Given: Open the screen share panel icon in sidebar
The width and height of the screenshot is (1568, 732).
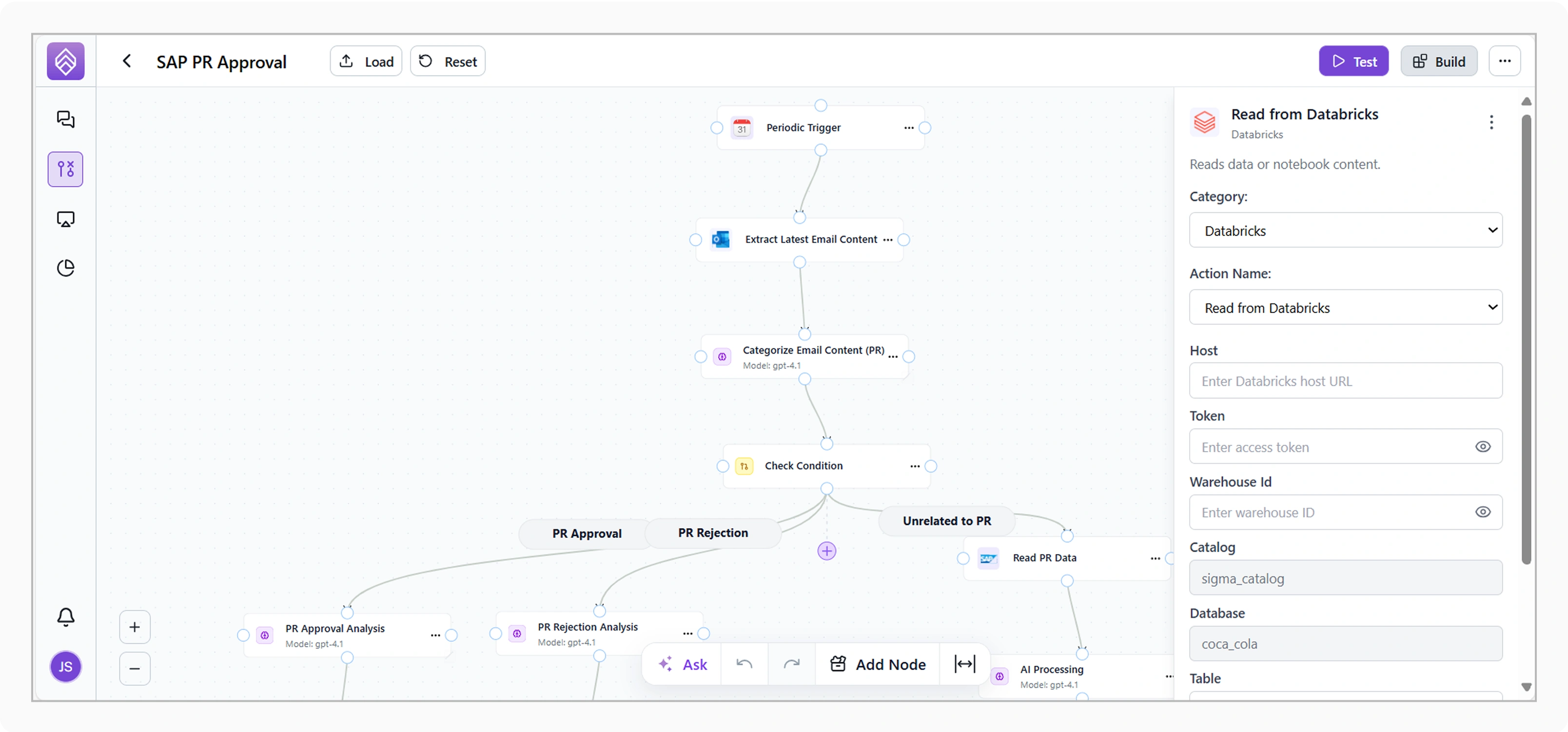Looking at the screenshot, I should [65, 218].
